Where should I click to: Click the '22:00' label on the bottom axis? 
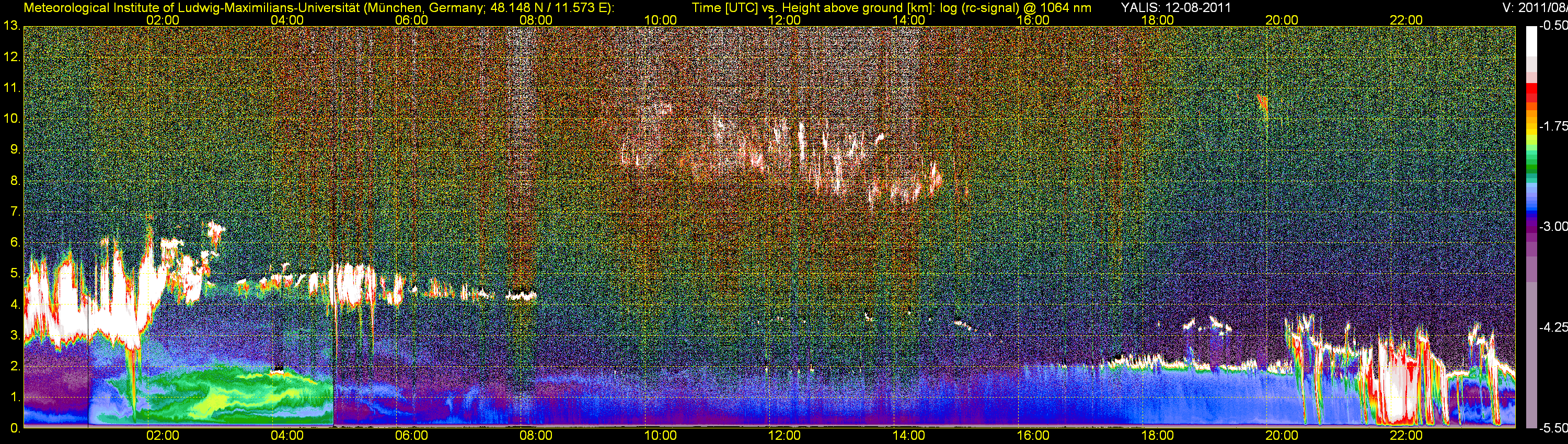tap(1406, 436)
